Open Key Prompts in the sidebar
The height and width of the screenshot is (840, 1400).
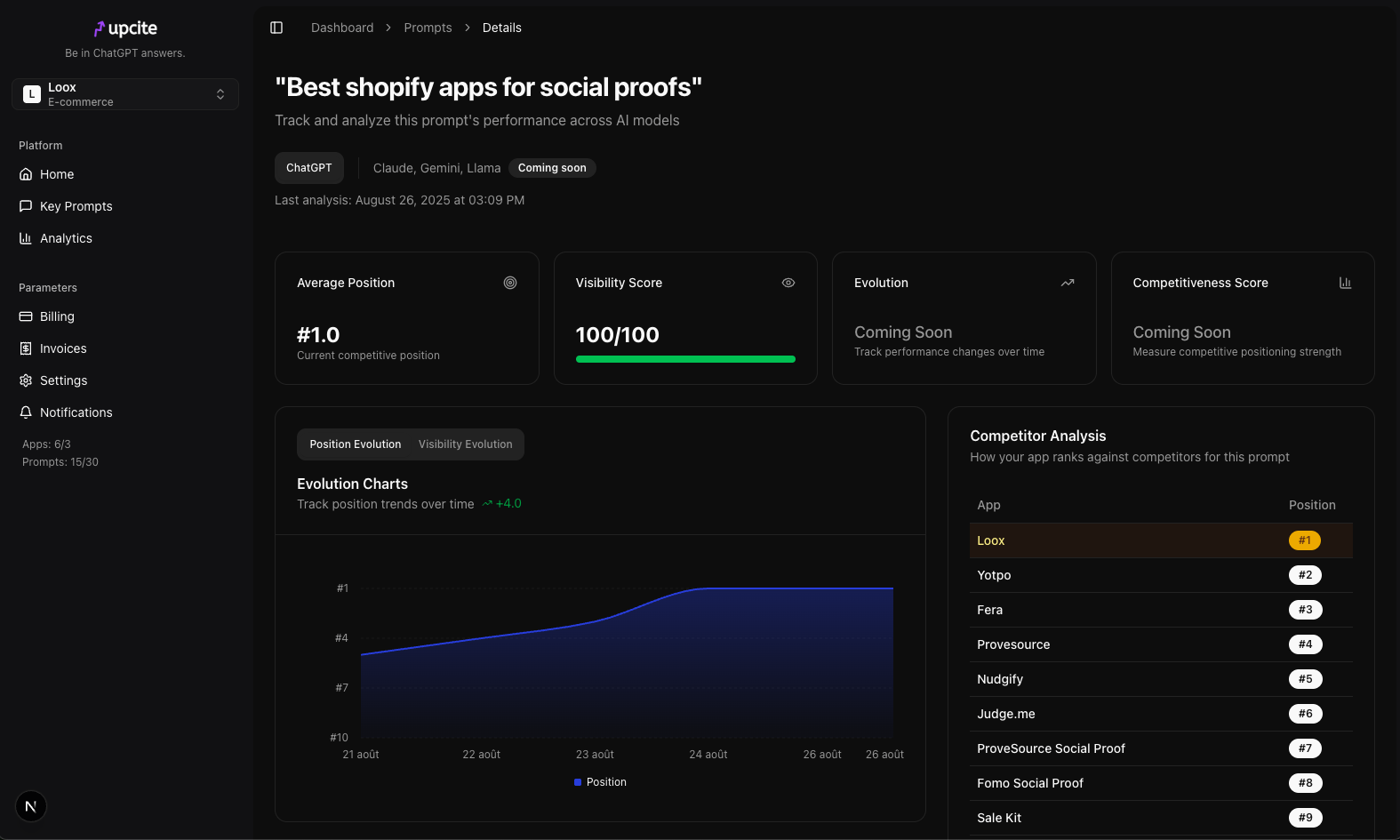click(125, 206)
